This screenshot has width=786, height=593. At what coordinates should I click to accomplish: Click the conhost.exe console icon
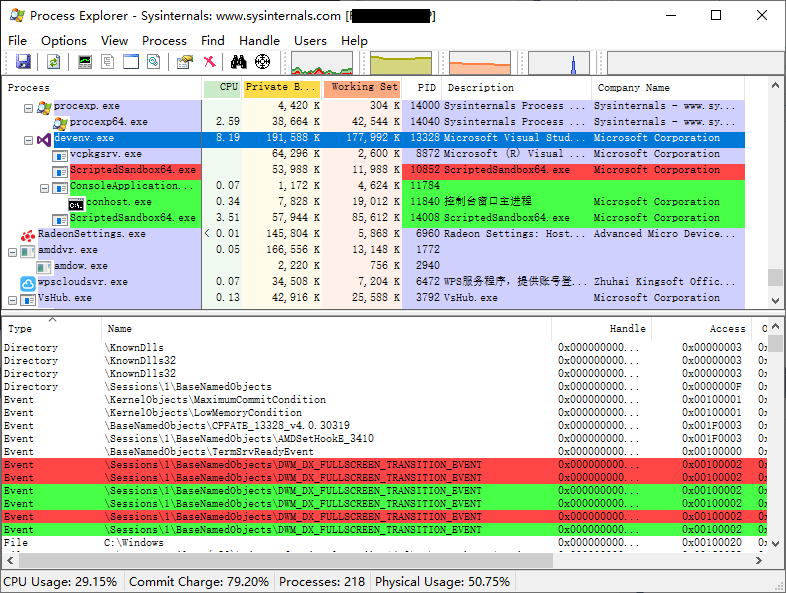[x=76, y=204]
